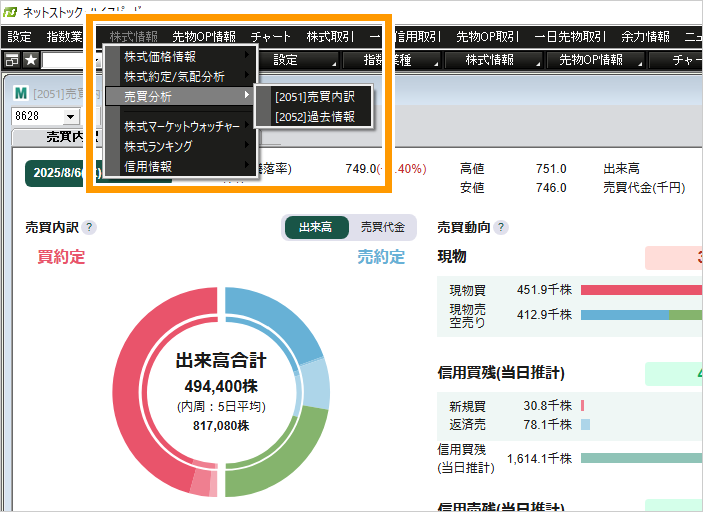Open the 指数業種 menu in menu bar
Screen dimensions: 703x512
point(65,36)
